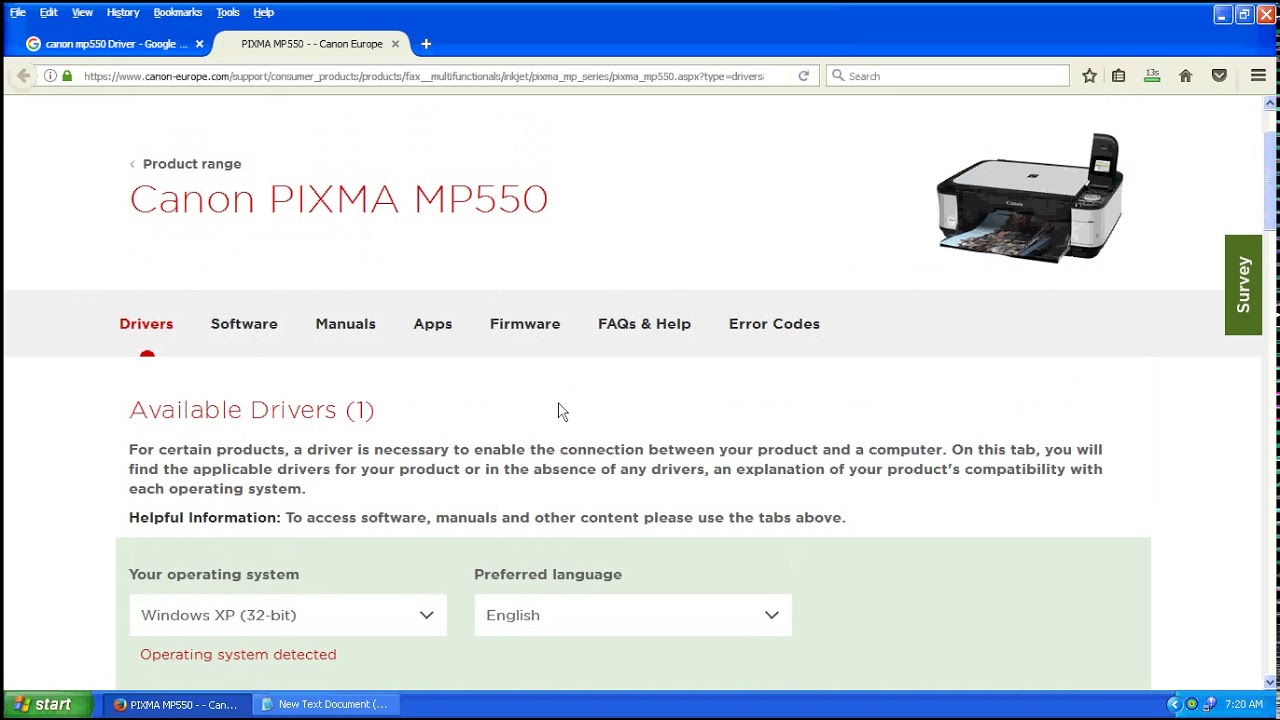Click the browser Search box
Image resolution: width=1280 pixels, height=720 pixels.
[x=948, y=76]
